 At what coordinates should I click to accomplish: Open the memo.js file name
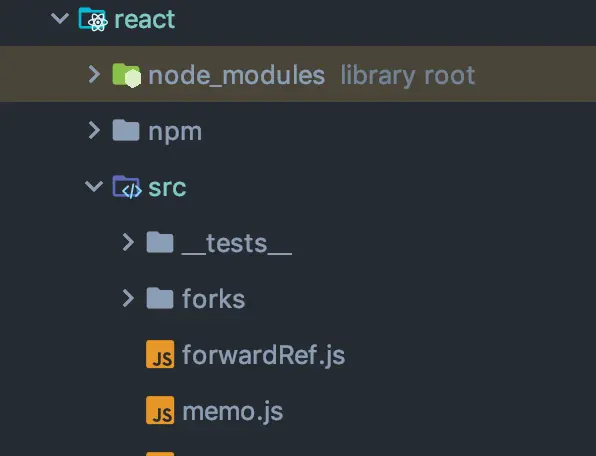[x=233, y=412]
